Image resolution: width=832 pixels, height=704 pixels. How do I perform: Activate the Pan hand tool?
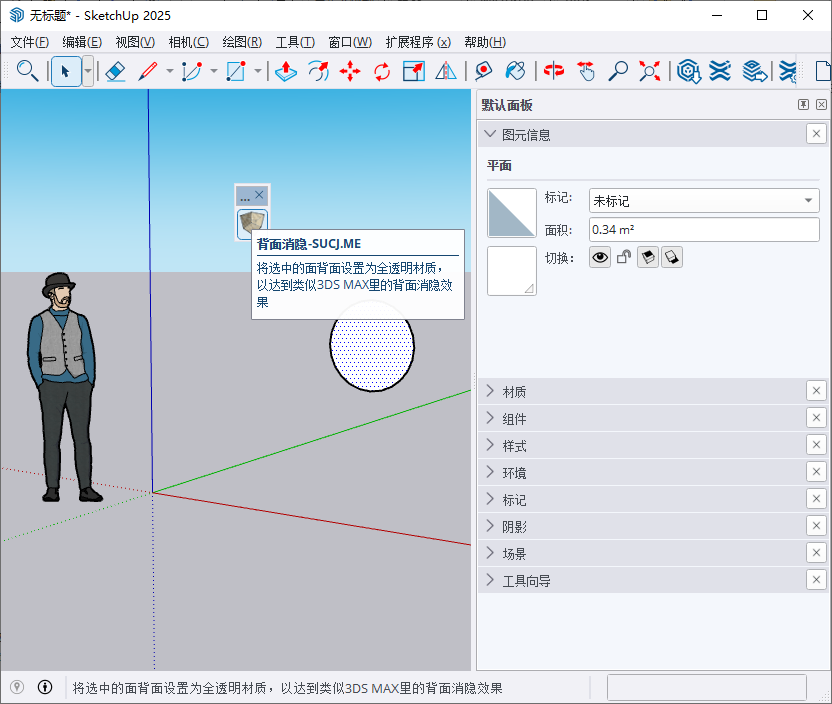click(586, 71)
